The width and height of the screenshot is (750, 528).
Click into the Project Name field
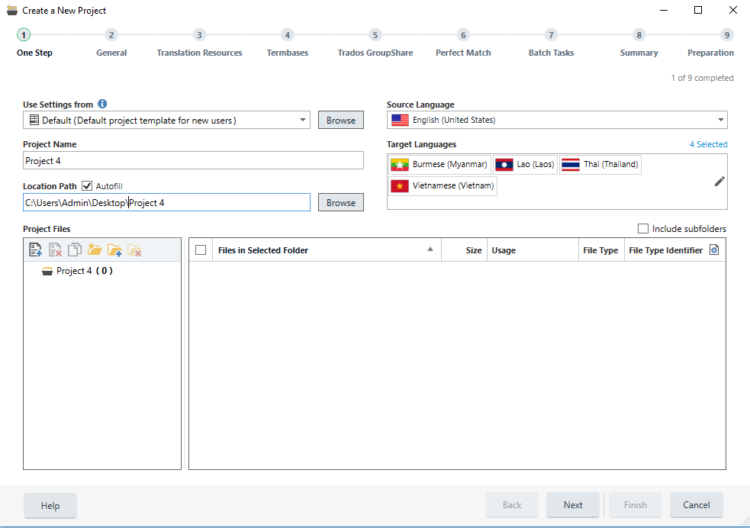tap(193, 161)
